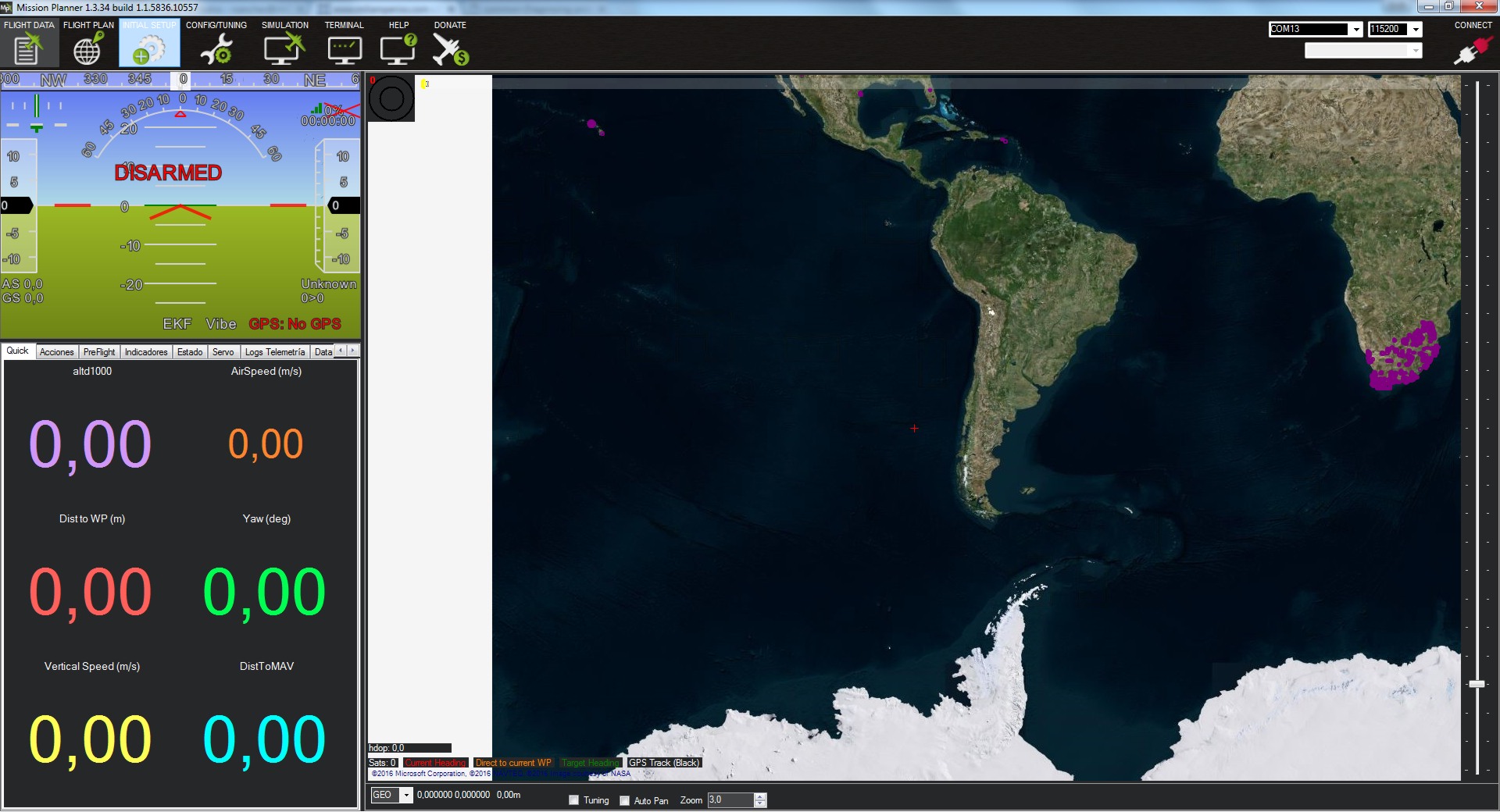The height and width of the screenshot is (812, 1500).
Task: Click the Zoom value input field
Action: pos(730,800)
